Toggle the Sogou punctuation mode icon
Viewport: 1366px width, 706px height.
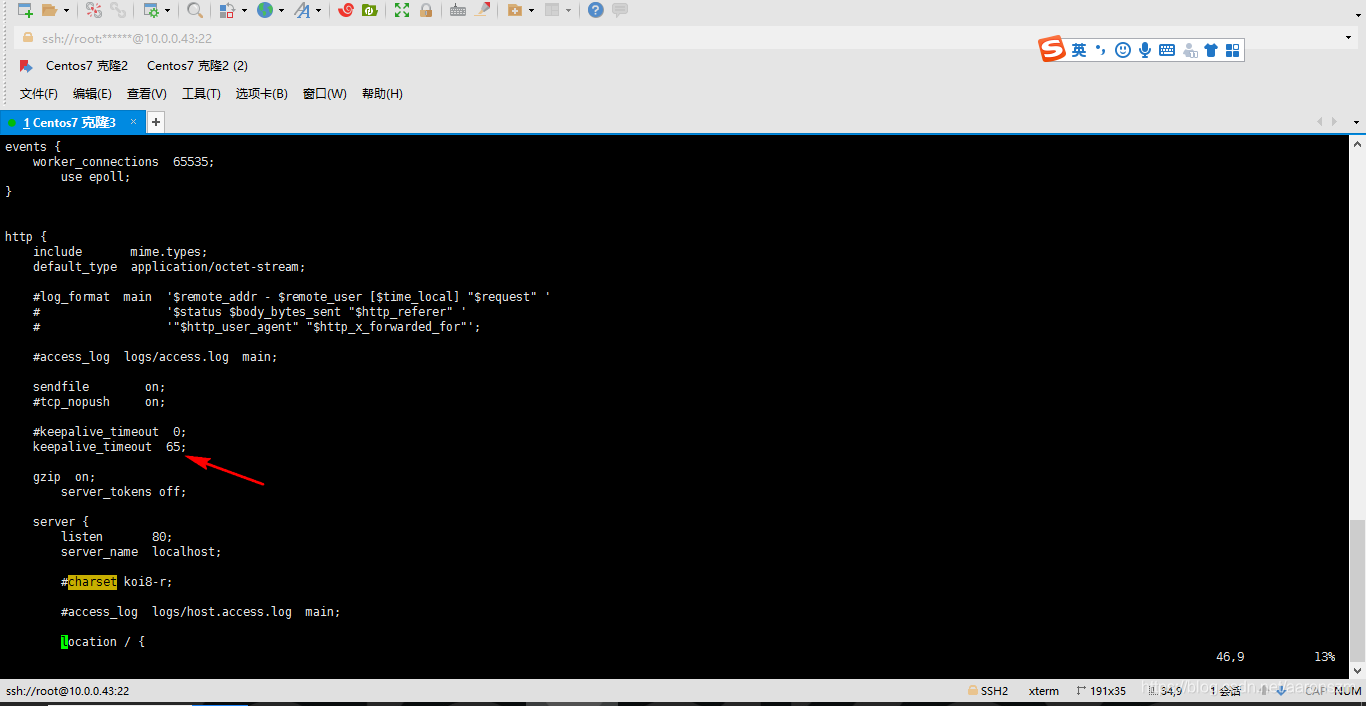[1101, 50]
